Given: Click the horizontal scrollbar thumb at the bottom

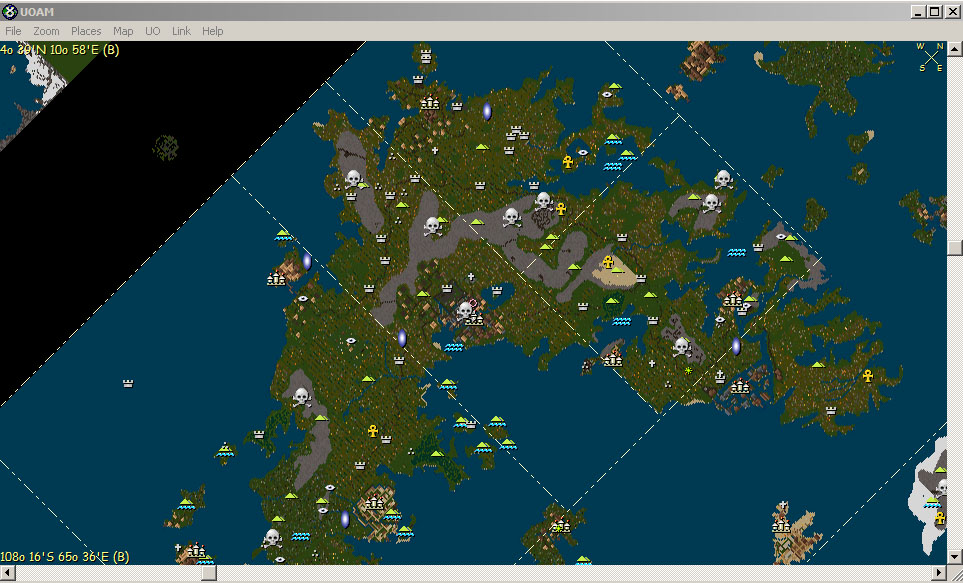Looking at the screenshot, I should coord(208,573).
